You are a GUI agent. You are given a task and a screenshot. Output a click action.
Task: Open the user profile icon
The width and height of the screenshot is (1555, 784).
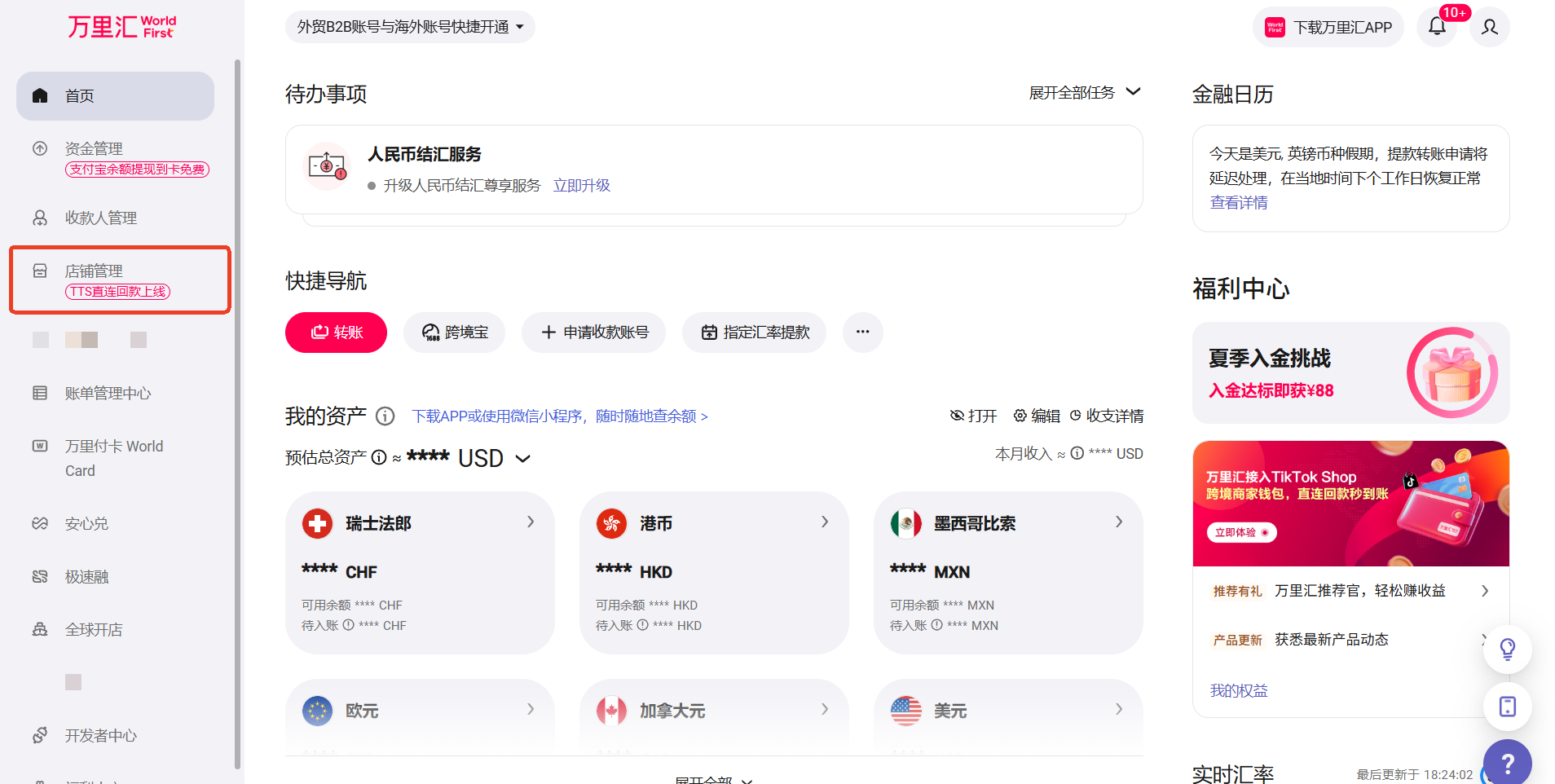pyautogui.click(x=1489, y=27)
